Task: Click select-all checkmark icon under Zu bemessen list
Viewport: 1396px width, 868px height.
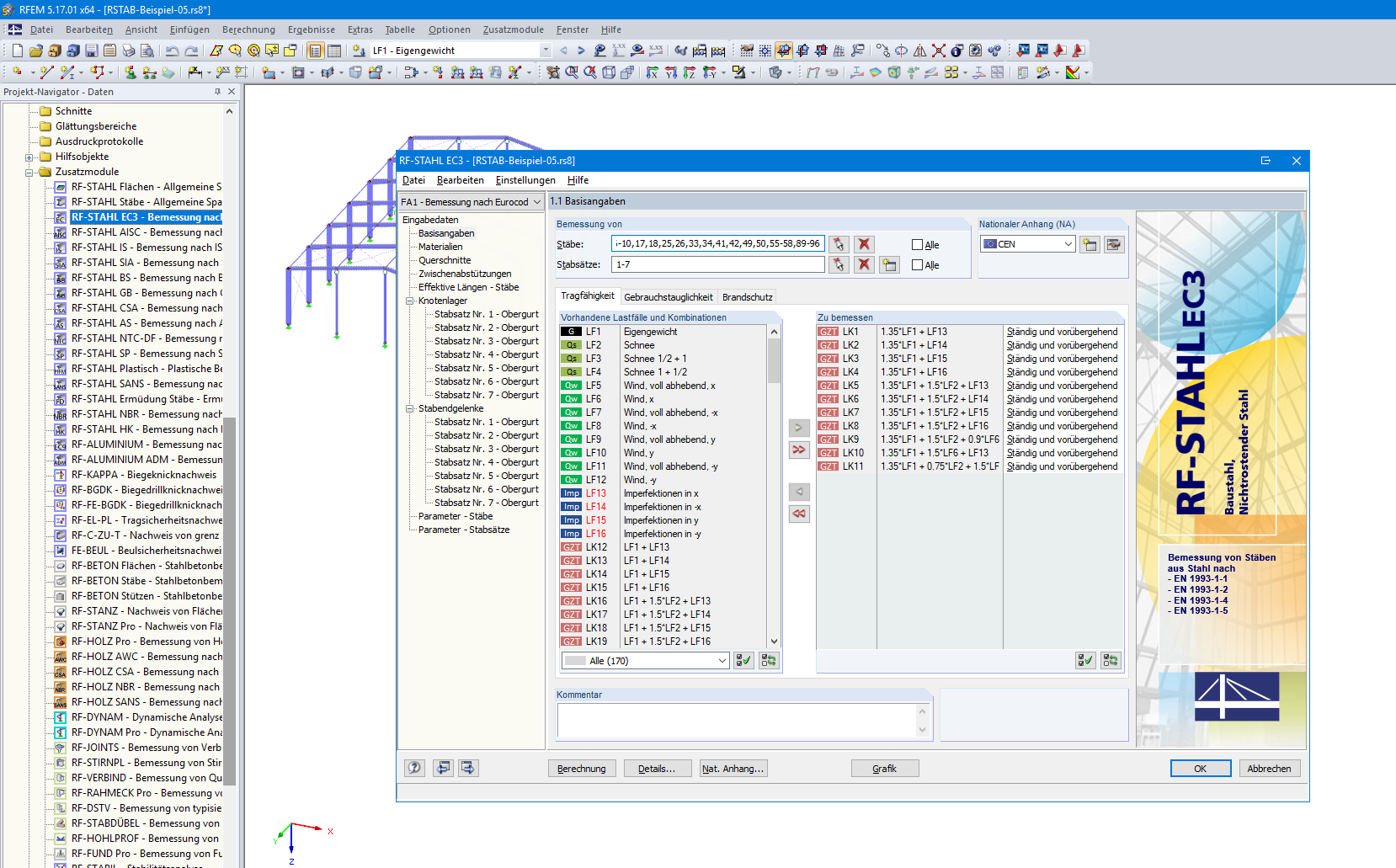Action: coord(1086,661)
